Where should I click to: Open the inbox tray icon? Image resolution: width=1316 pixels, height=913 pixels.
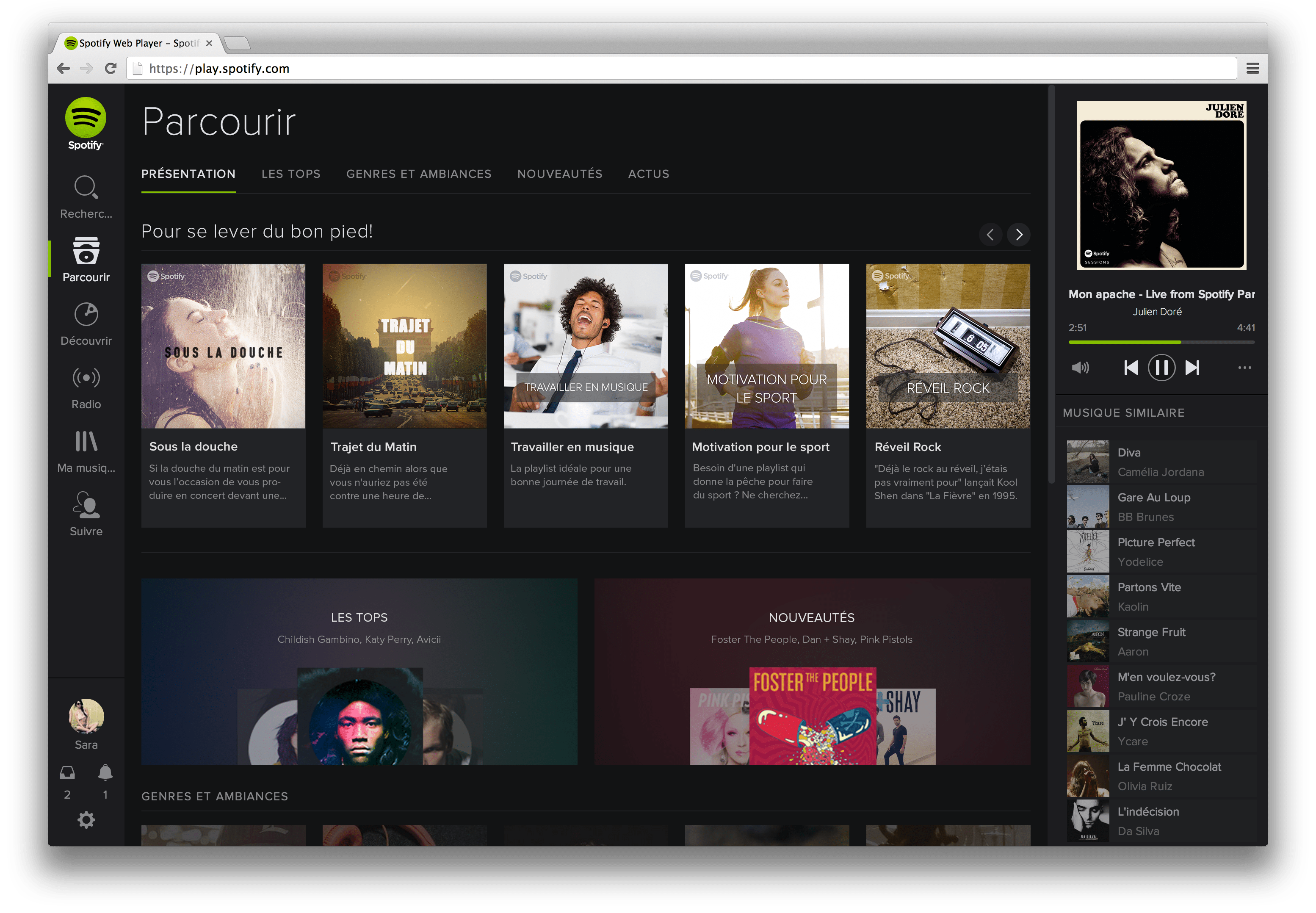67,773
